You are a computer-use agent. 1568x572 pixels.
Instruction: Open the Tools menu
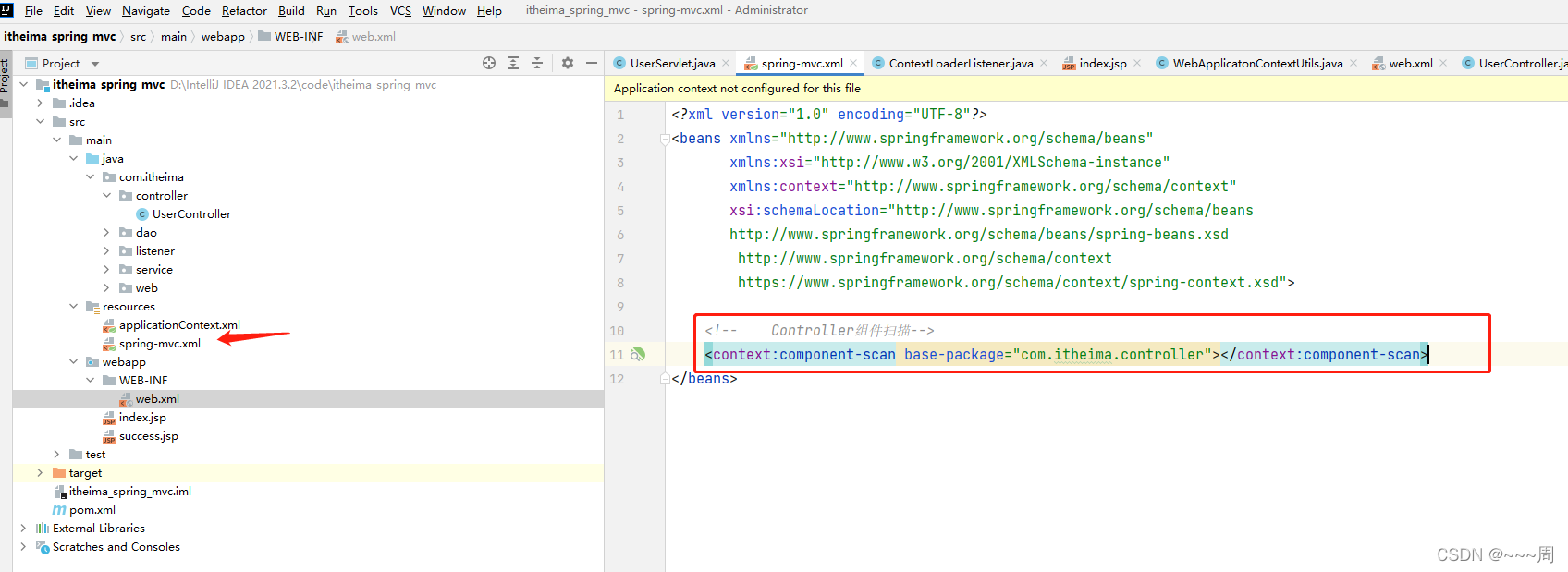click(363, 10)
